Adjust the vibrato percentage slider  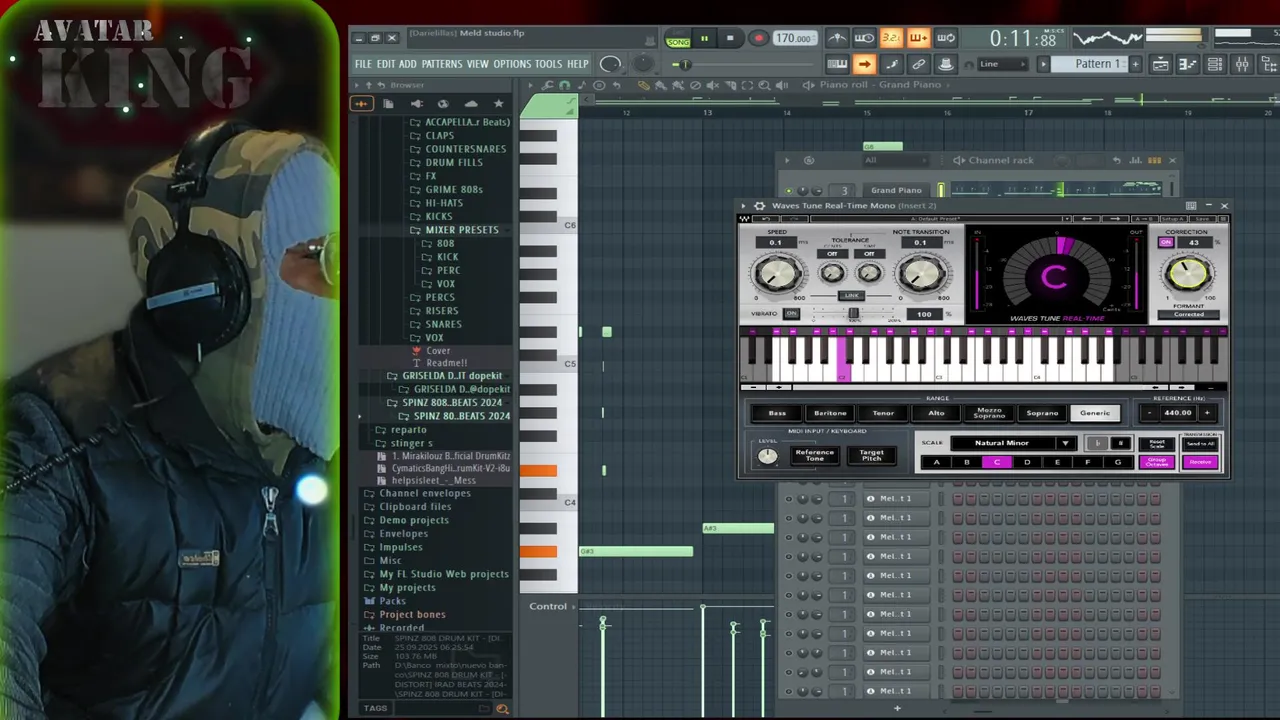(852, 314)
